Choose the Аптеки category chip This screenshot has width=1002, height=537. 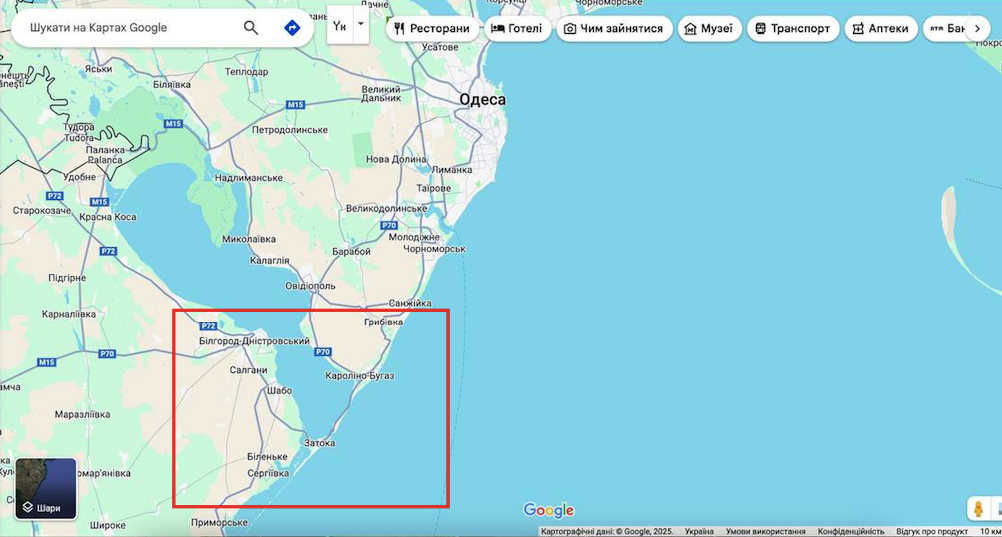point(880,29)
